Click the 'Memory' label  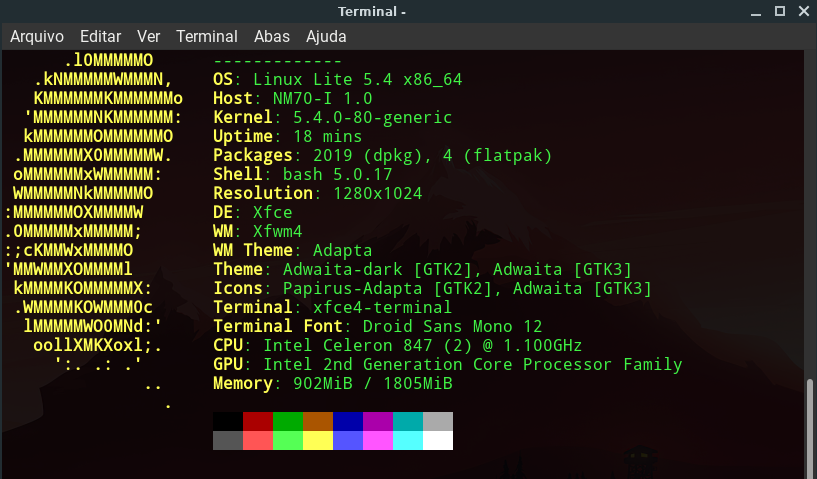tap(243, 384)
